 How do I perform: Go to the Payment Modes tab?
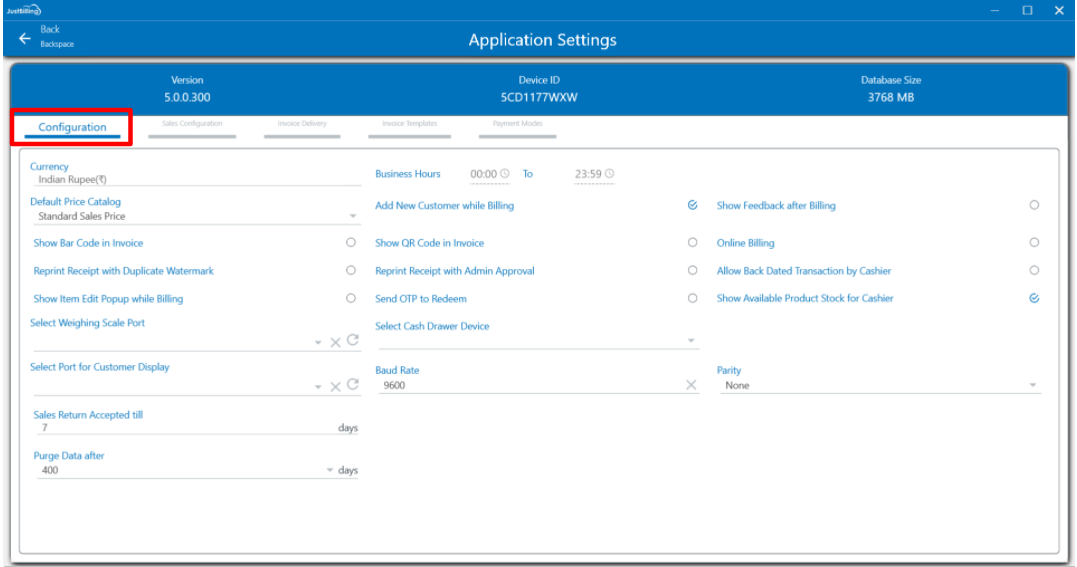click(x=518, y=124)
